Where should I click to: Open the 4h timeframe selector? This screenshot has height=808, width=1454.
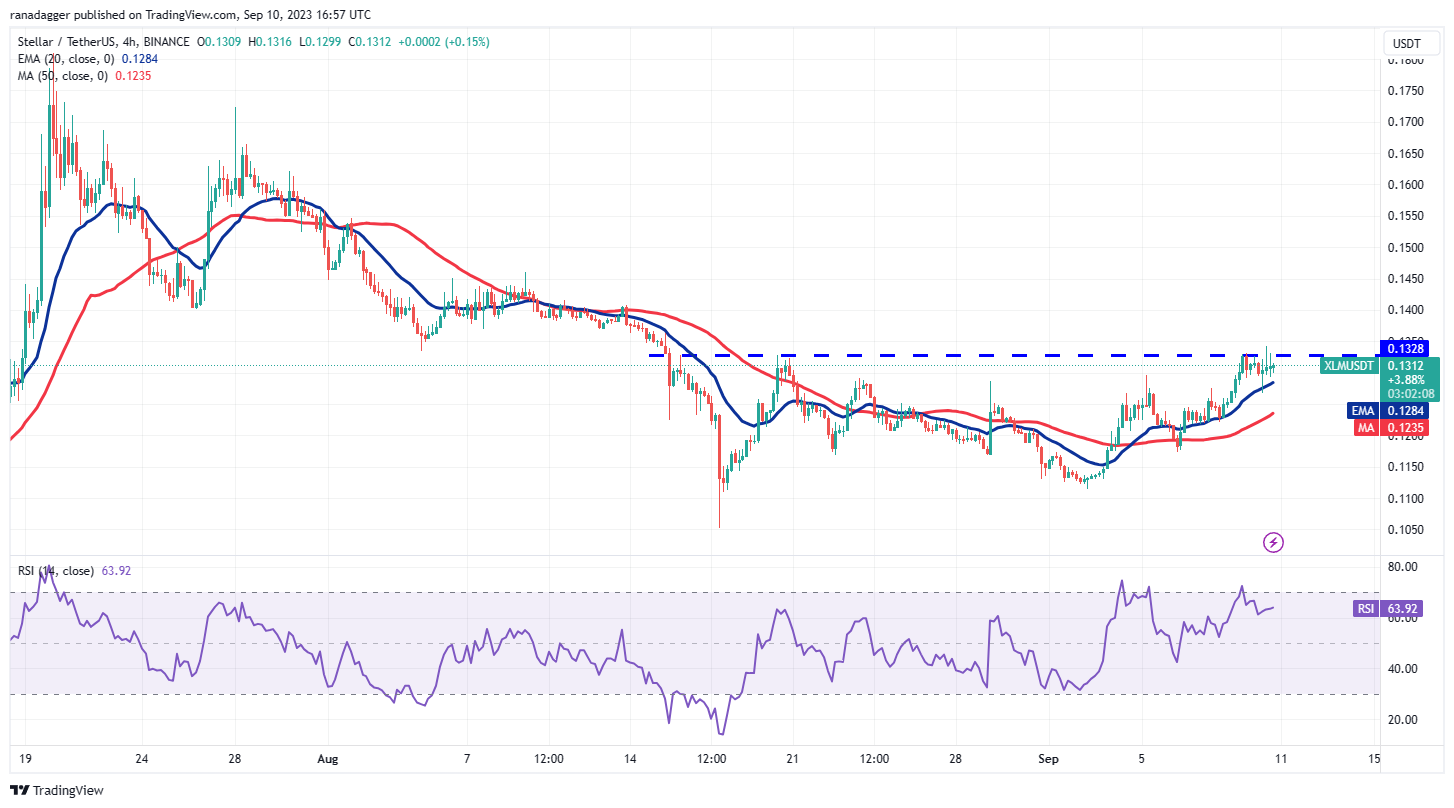click(131, 43)
